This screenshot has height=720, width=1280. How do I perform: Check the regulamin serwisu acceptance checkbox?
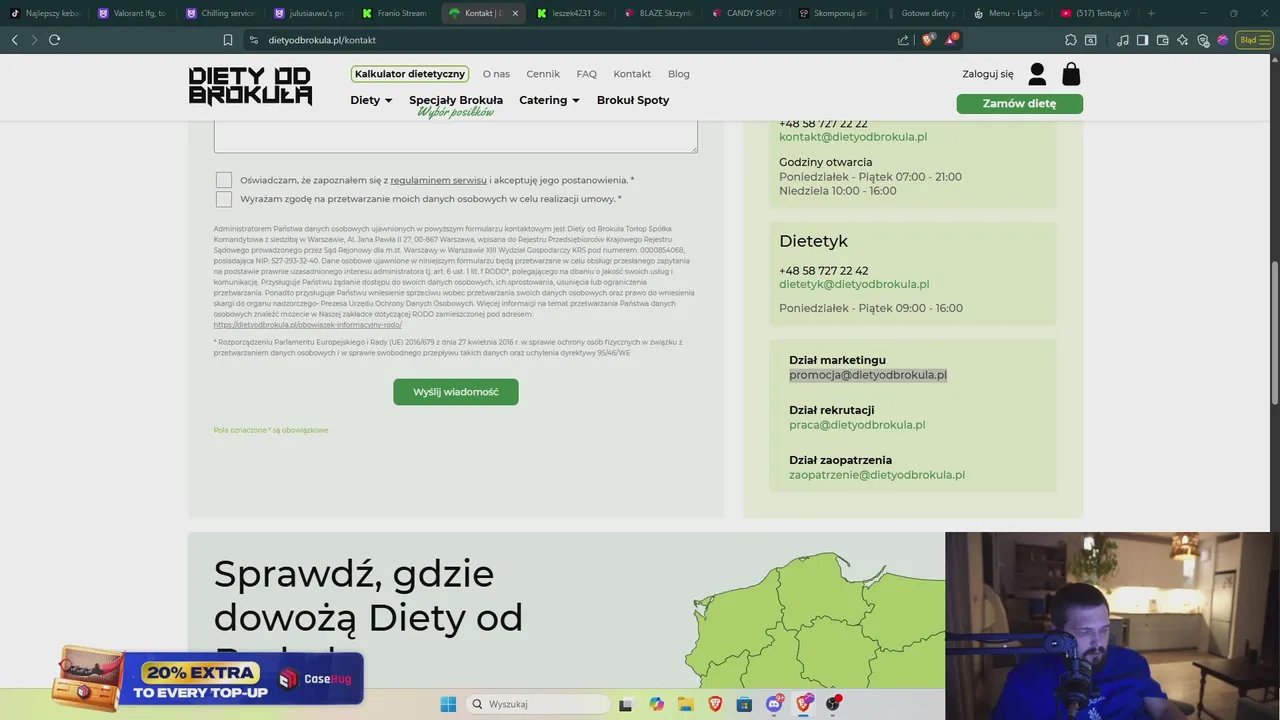pos(224,180)
